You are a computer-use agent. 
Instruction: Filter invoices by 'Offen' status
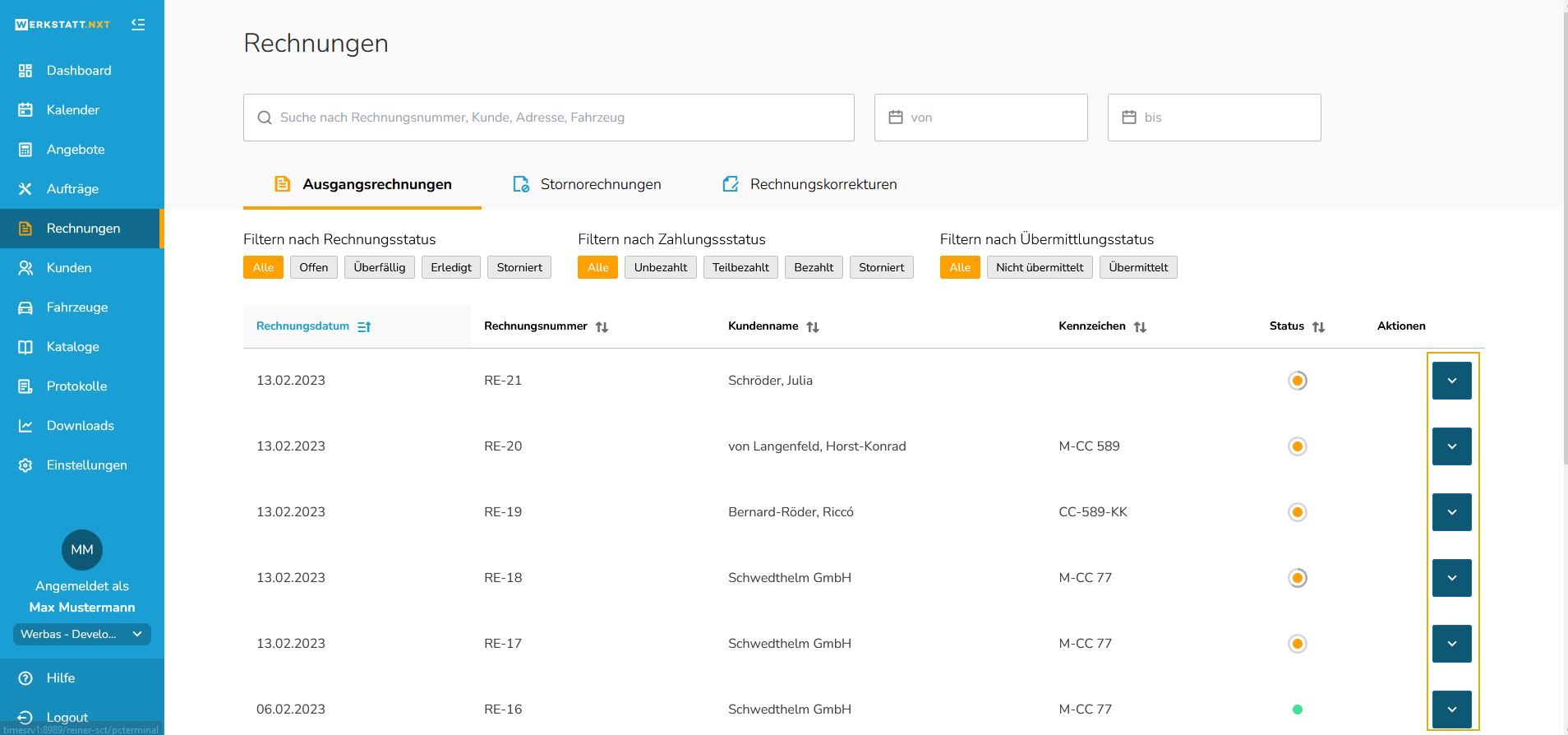click(x=314, y=267)
